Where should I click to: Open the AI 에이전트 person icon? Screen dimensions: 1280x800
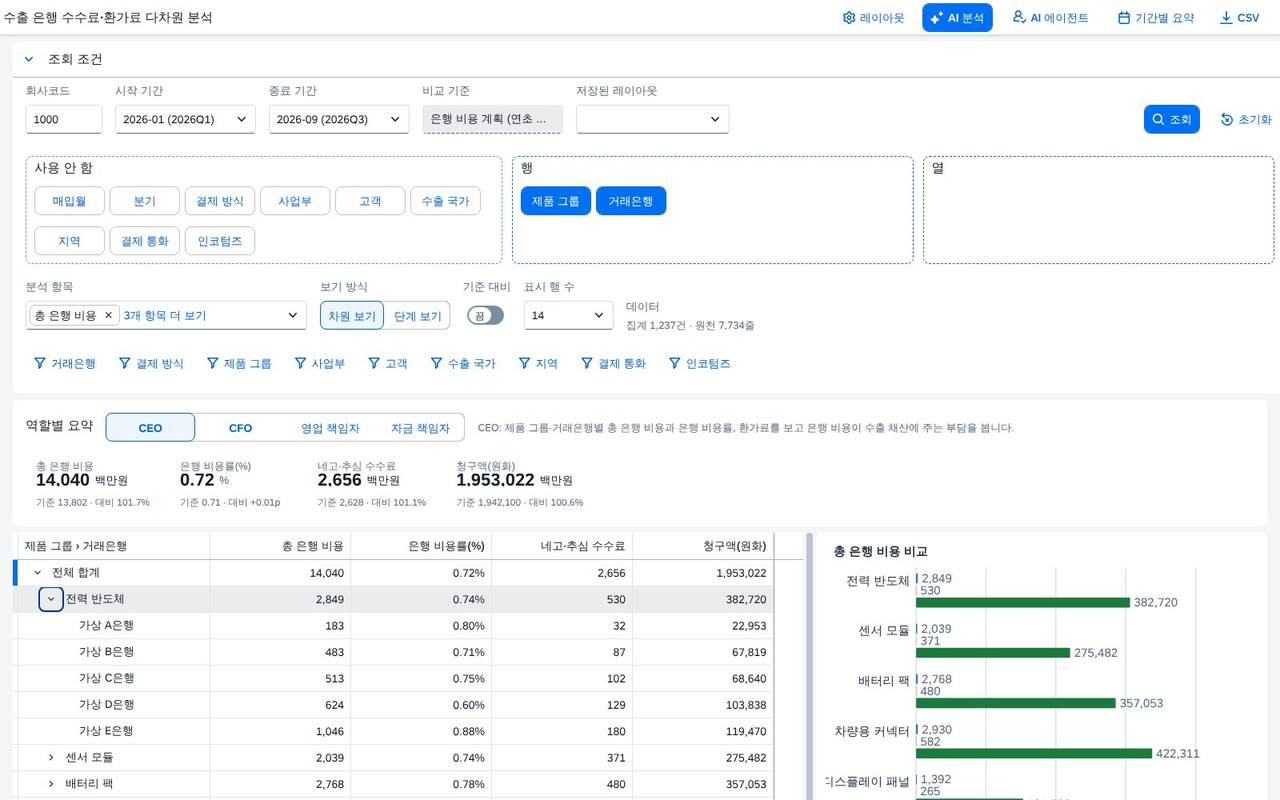[x=1019, y=17]
